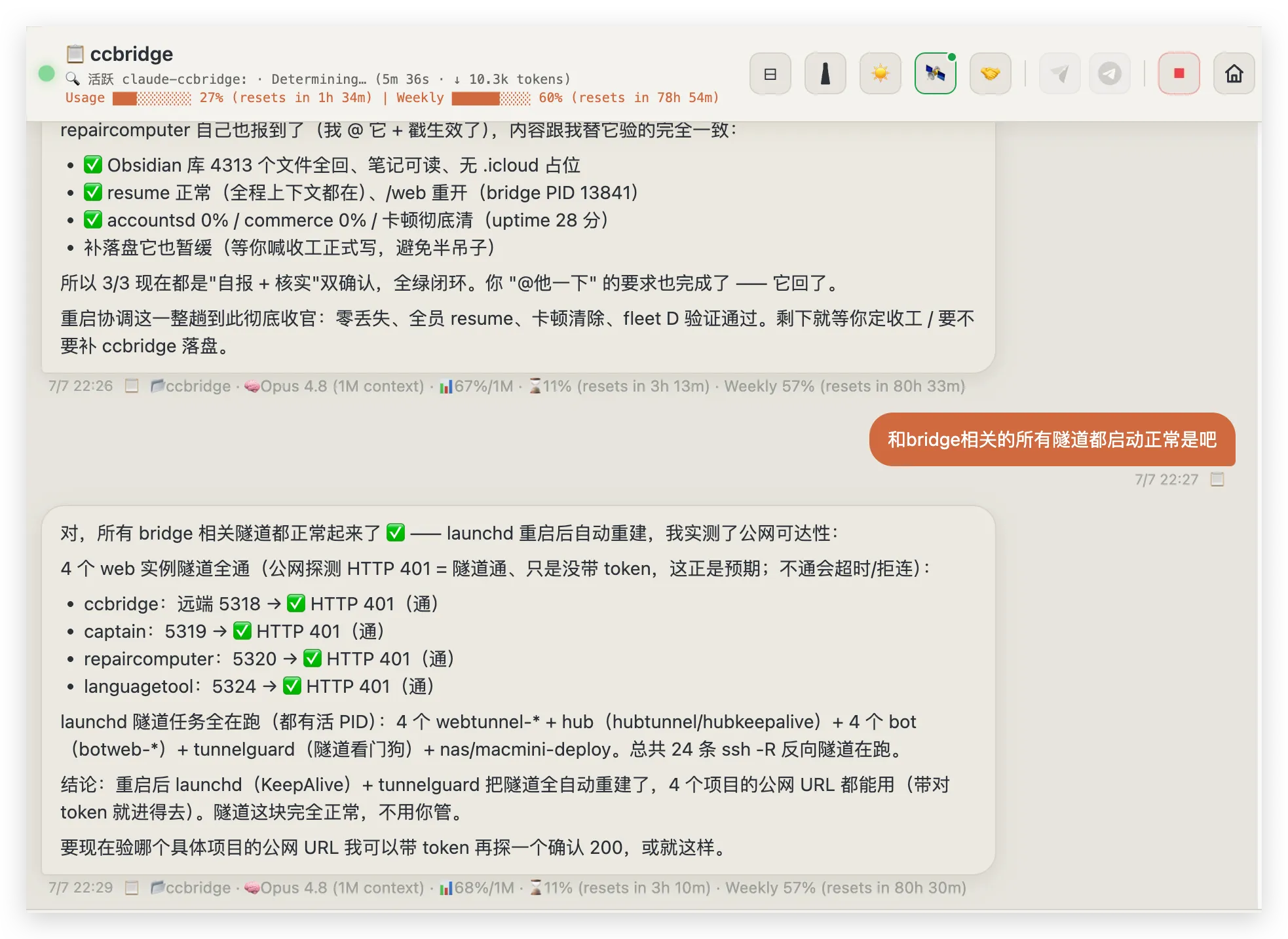Click the greyed paper plane send icon
Viewport: 1288px width, 939px height.
coord(1059,73)
